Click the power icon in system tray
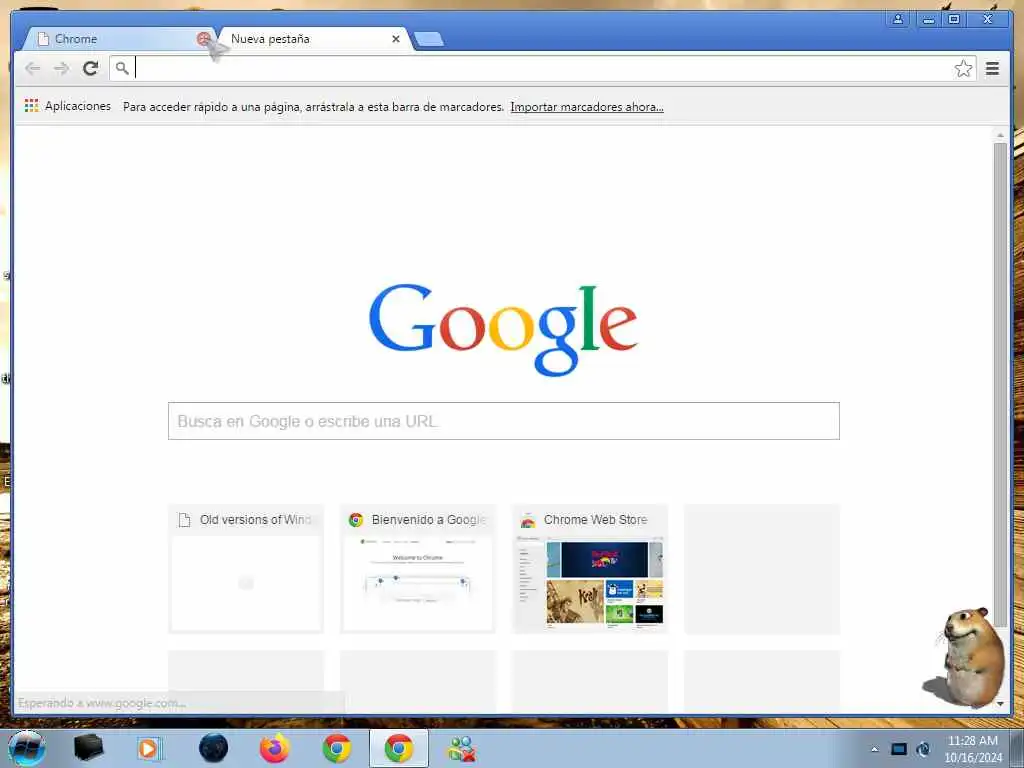Image resolution: width=1024 pixels, height=768 pixels. pos(923,749)
